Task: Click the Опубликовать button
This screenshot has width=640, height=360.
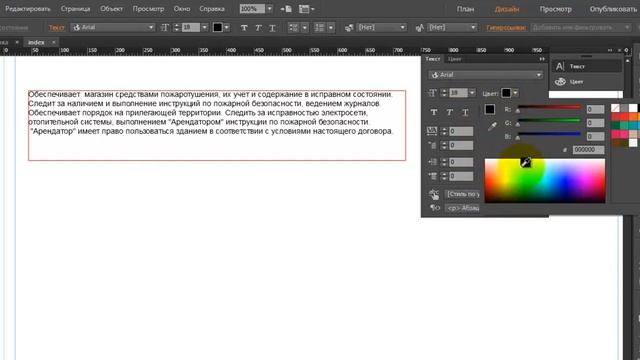Action: click(613, 9)
